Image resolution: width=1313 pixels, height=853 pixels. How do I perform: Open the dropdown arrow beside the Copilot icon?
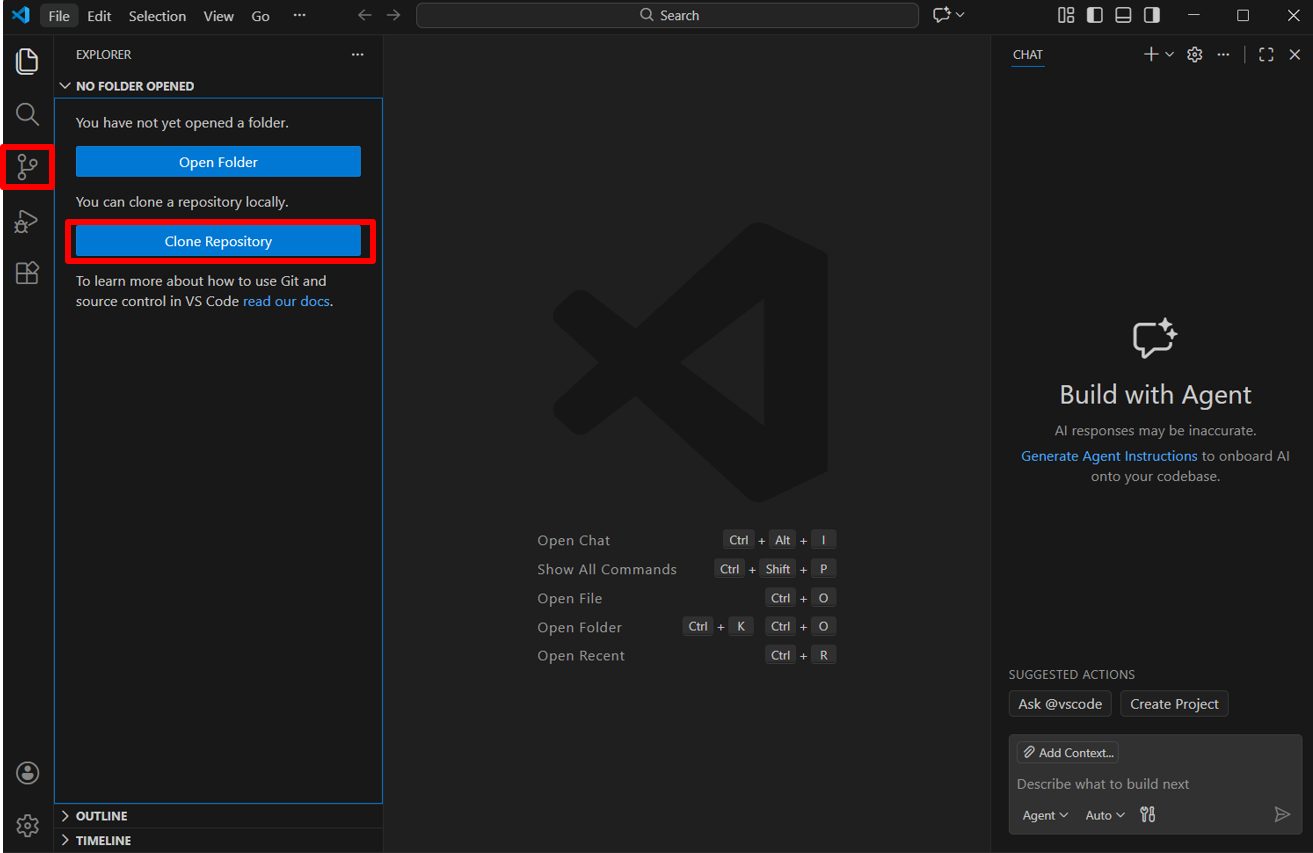click(961, 15)
